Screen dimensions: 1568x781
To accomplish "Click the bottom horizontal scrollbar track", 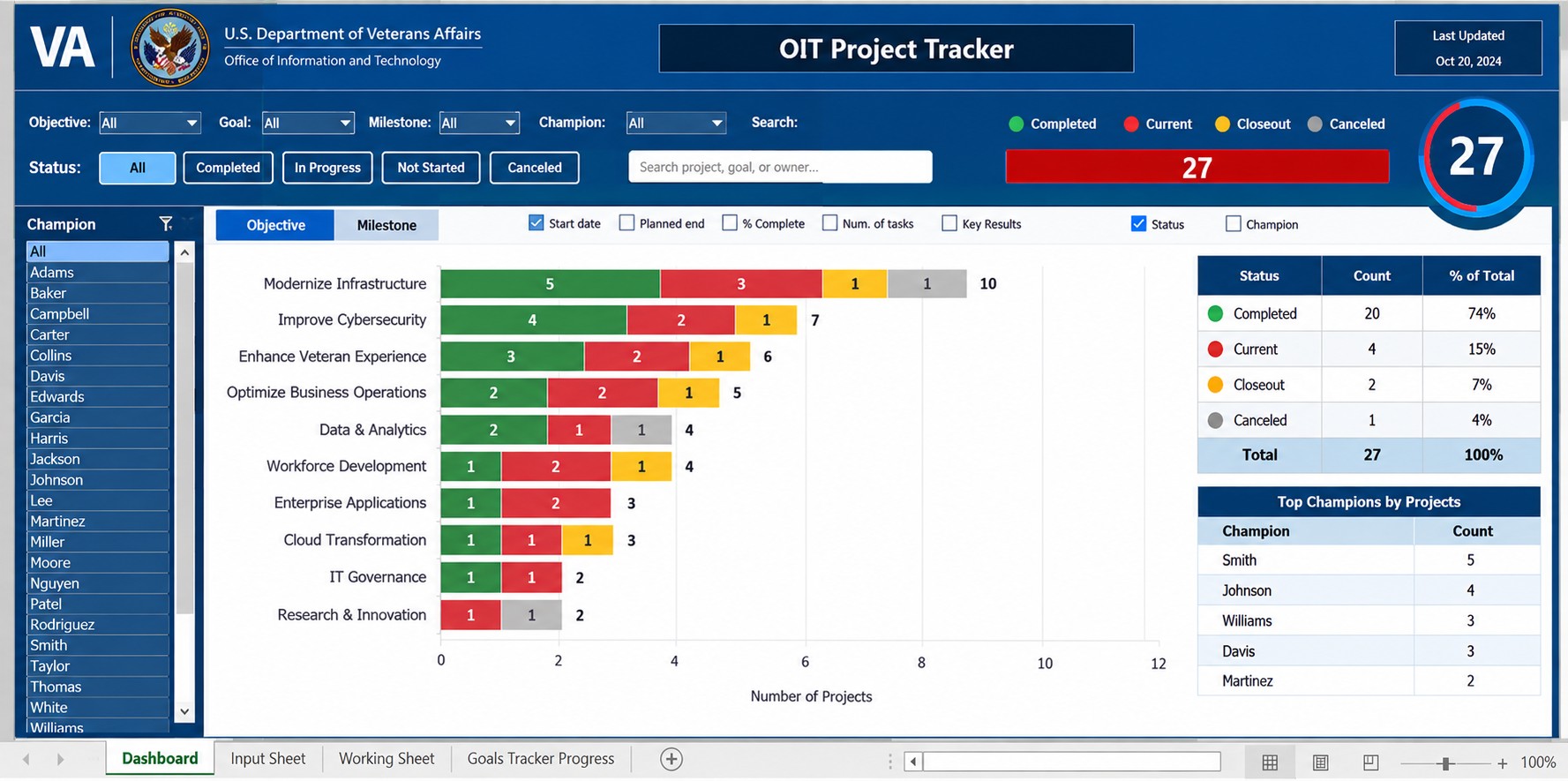I will [x=1071, y=762].
